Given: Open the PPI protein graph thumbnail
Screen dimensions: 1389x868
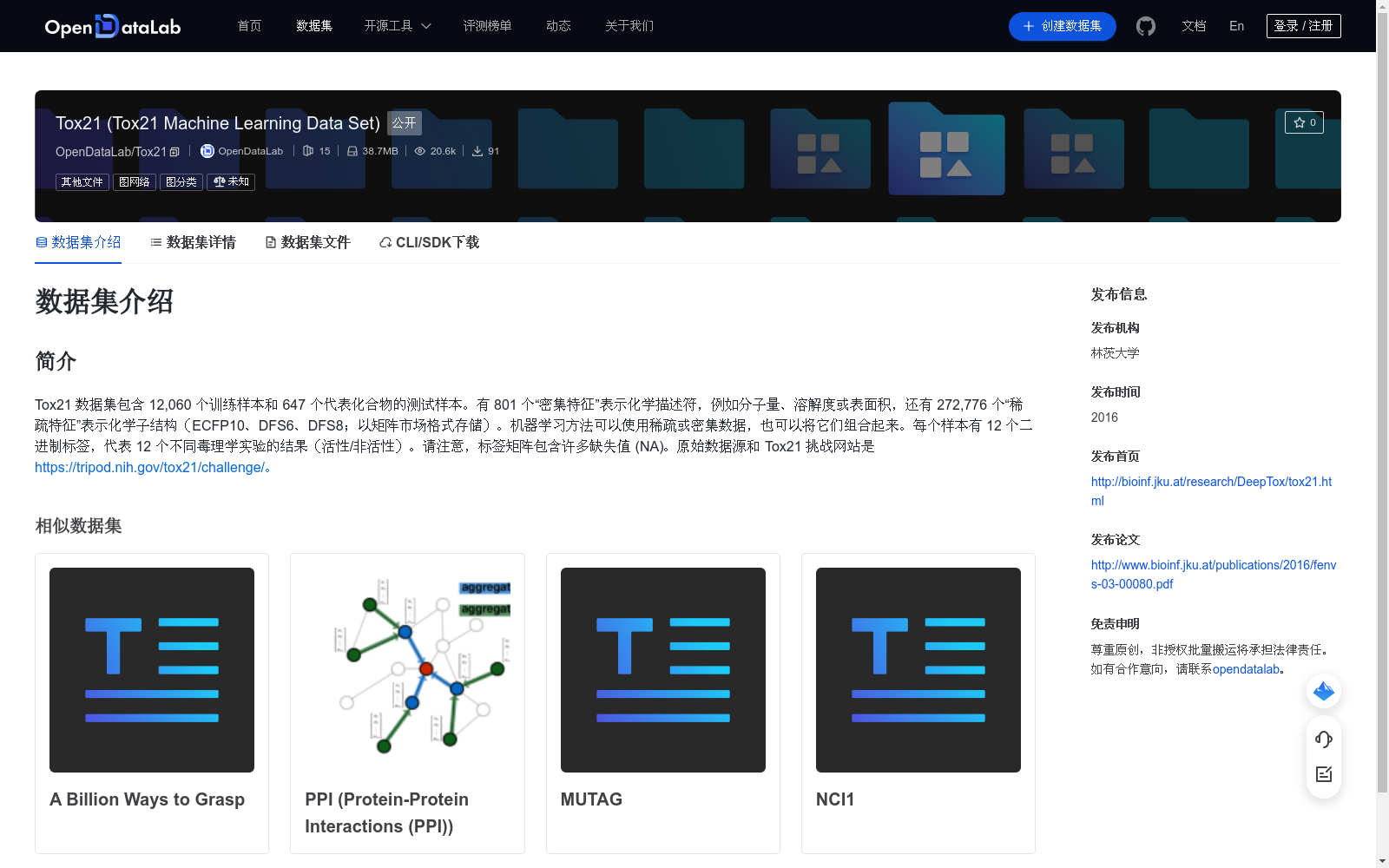Looking at the screenshot, I should (x=407, y=670).
